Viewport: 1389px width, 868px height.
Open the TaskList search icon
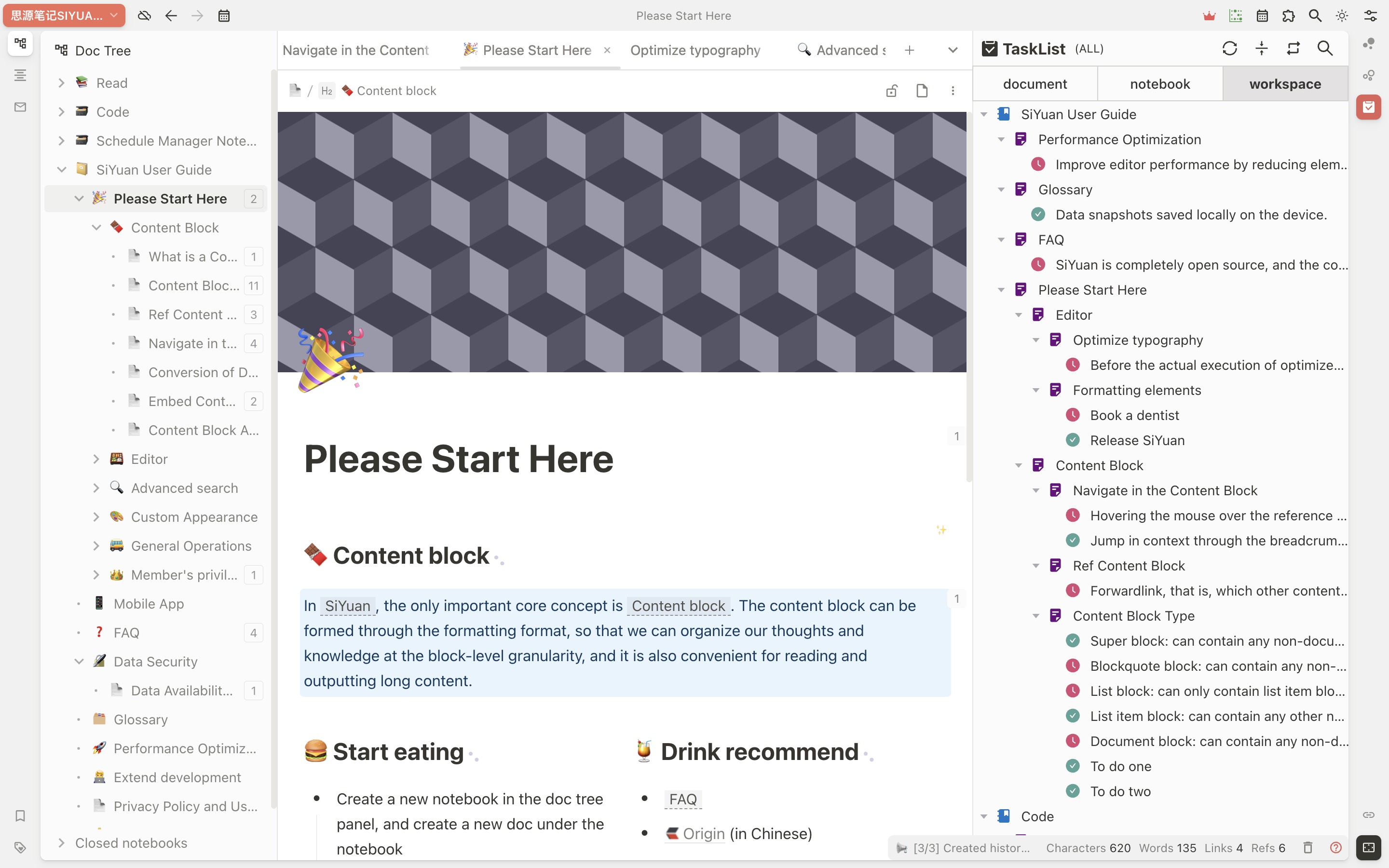click(1325, 49)
